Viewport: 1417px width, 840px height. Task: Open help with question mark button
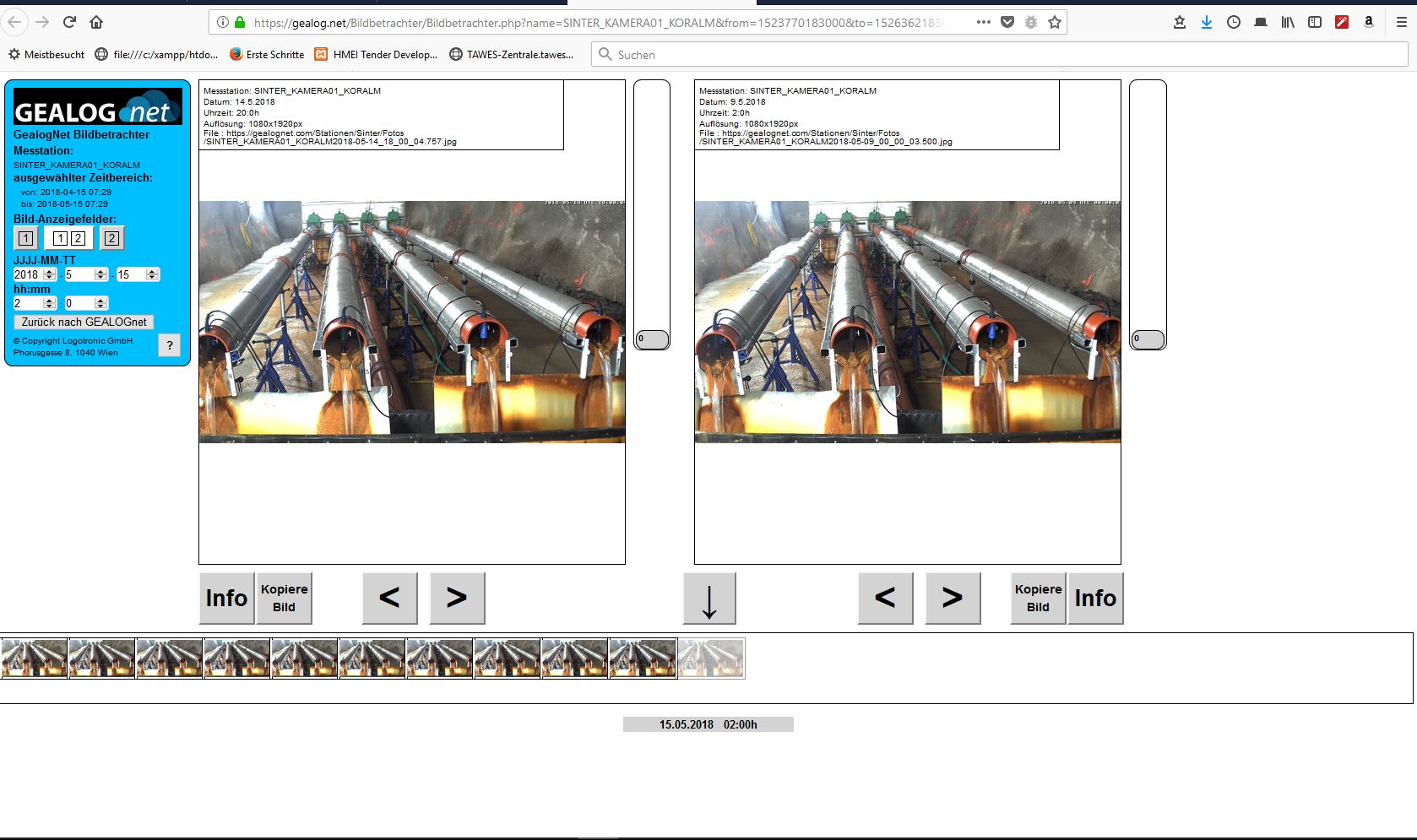170,344
